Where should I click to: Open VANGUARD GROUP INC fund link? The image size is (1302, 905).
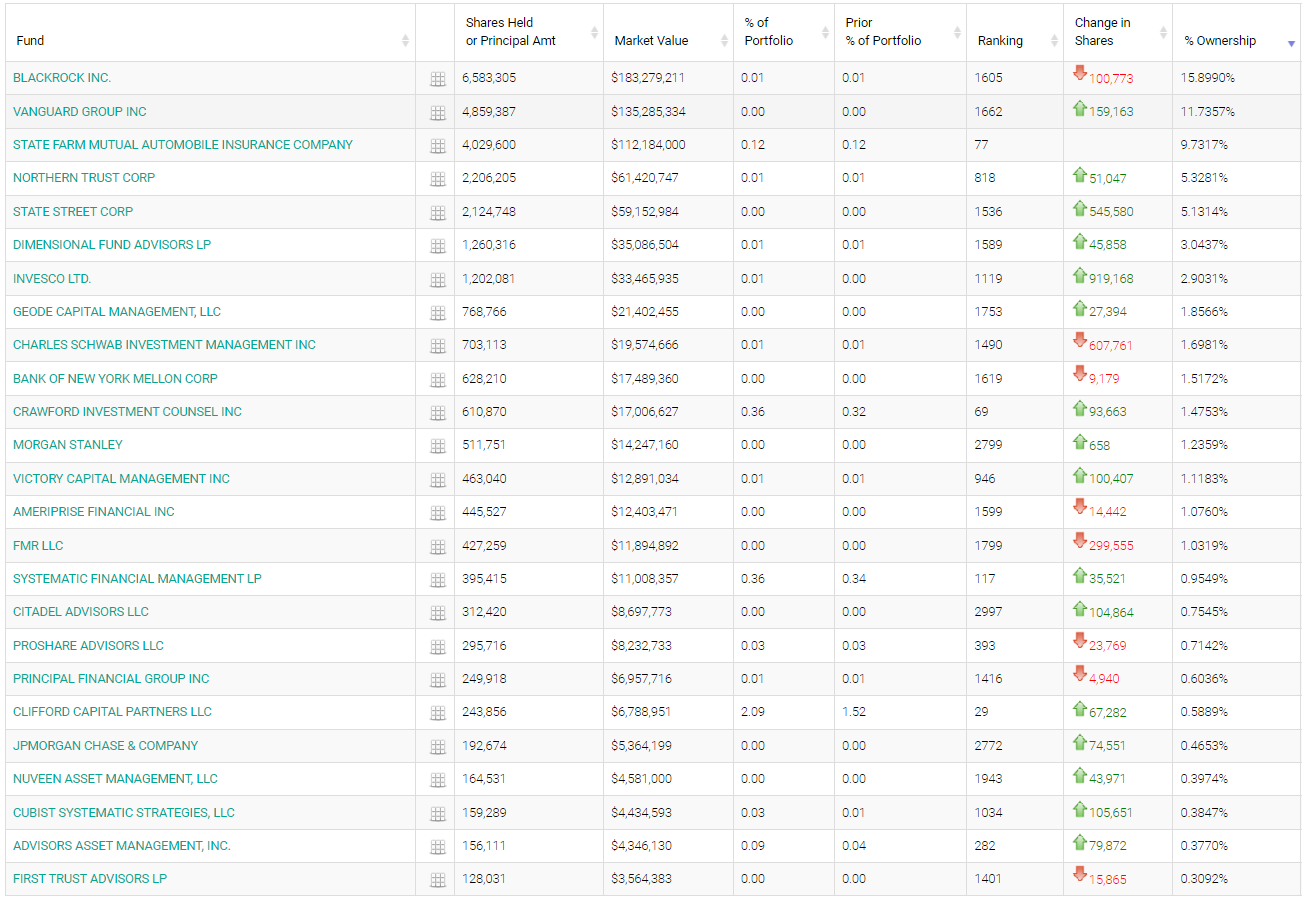80,111
